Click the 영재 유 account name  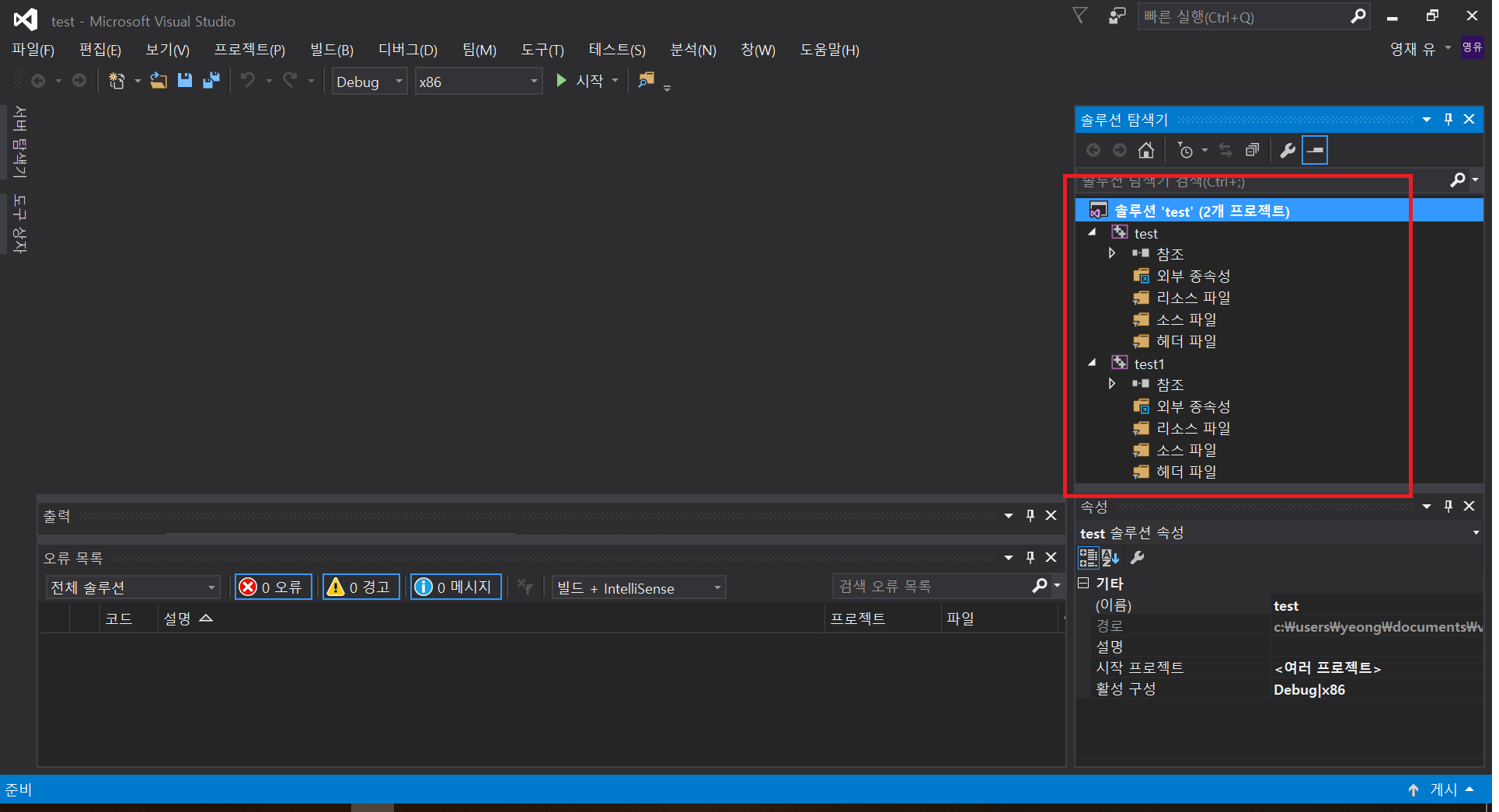click(1412, 49)
